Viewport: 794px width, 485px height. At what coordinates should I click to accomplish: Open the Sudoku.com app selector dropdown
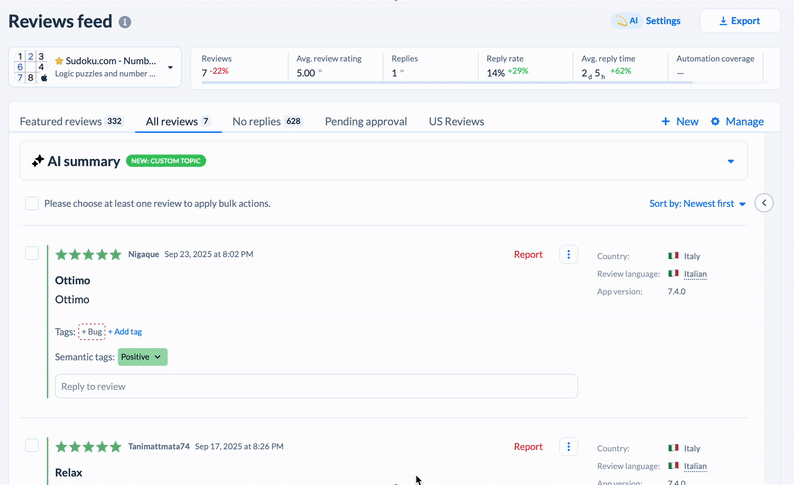(170, 68)
